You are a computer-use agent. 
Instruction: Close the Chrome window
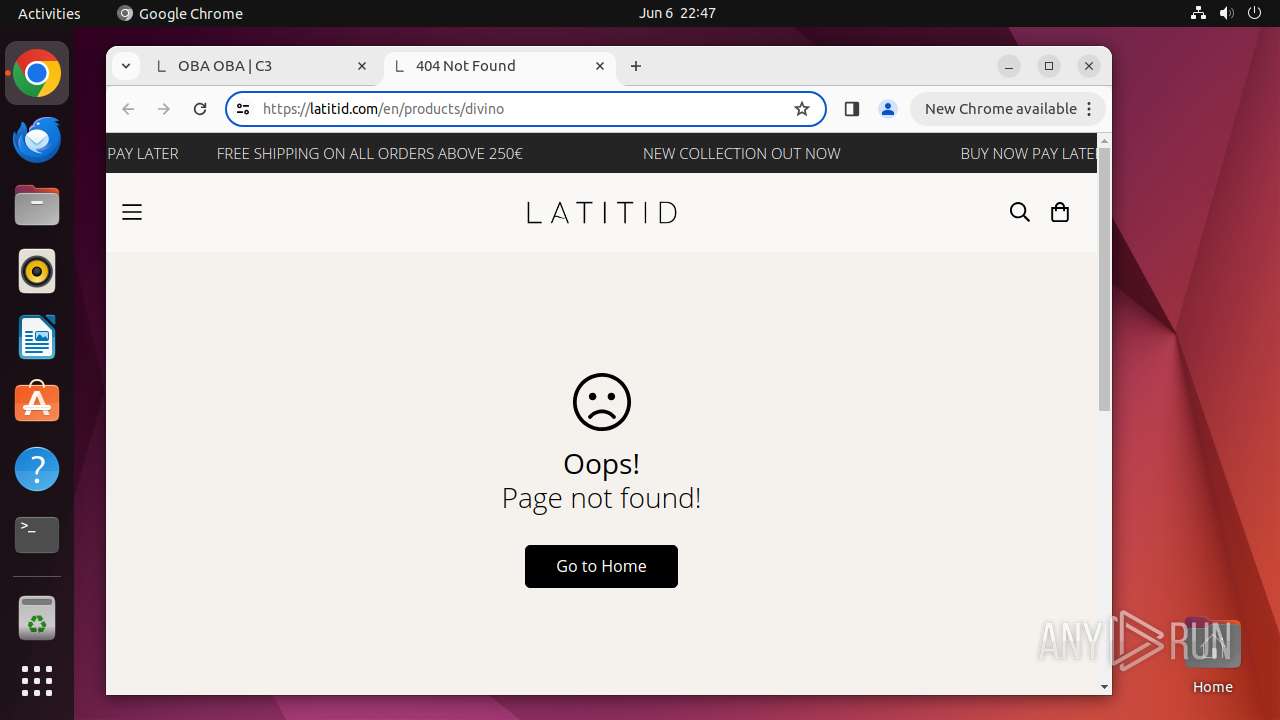pyautogui.click(x=1089, y=66)
